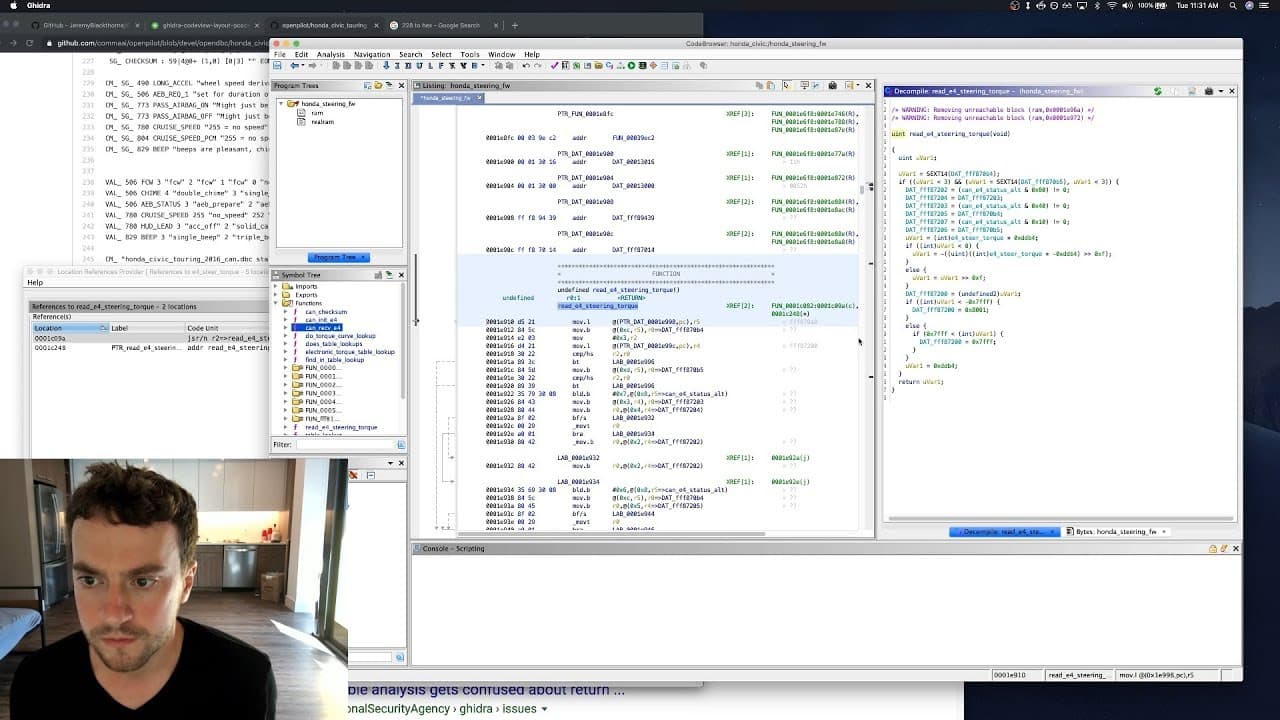
Task: Open the Window menu
Action: (x=501, y=54)
